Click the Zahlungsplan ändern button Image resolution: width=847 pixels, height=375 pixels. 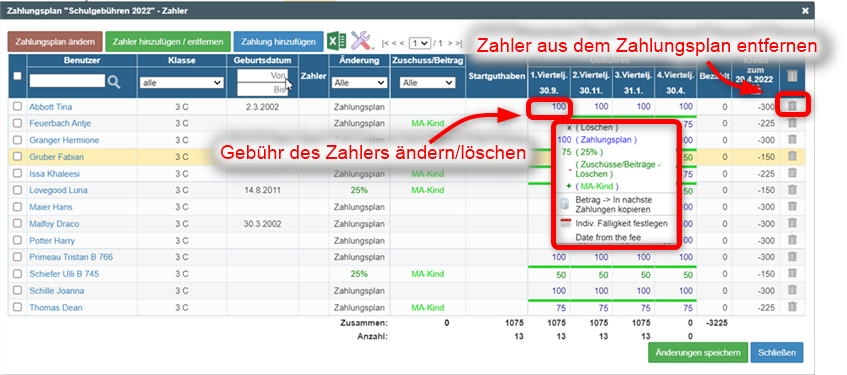click(55, 41)
